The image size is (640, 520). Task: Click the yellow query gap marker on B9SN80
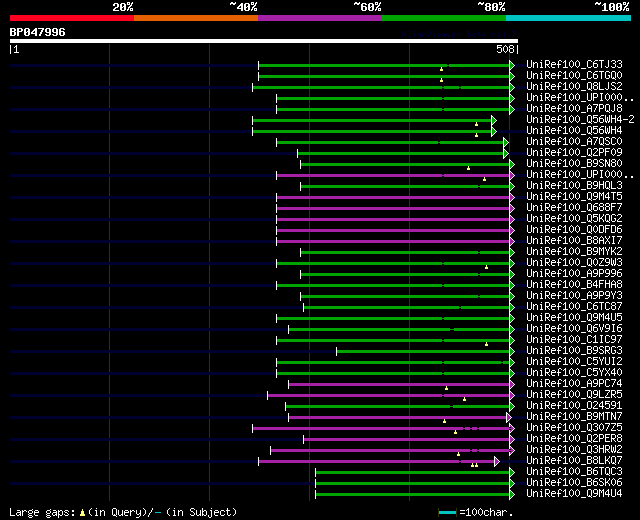point(469,169)
